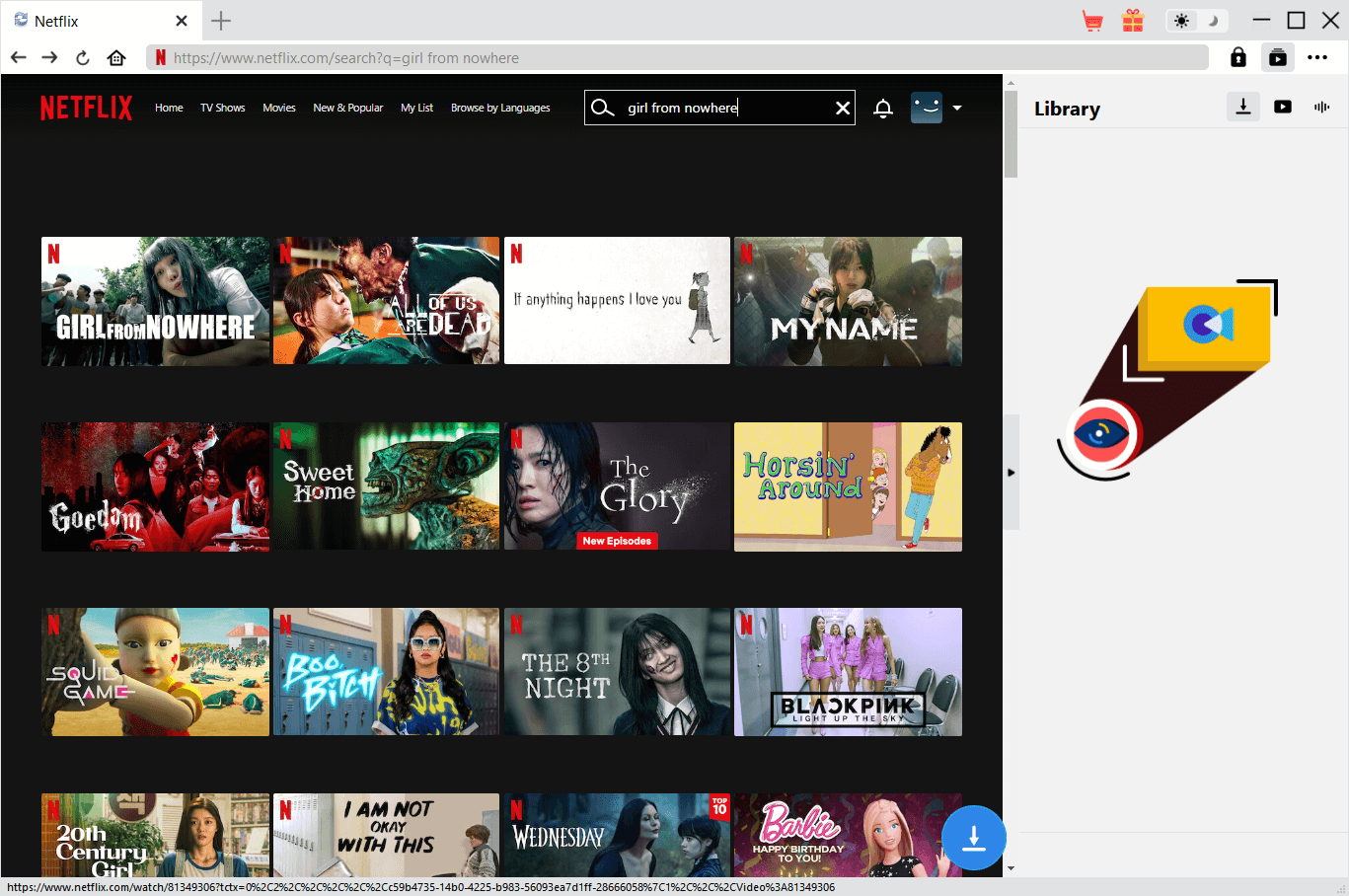
Task: Expand the Netflix profile dropdown arrow
Action: (956, 108)
